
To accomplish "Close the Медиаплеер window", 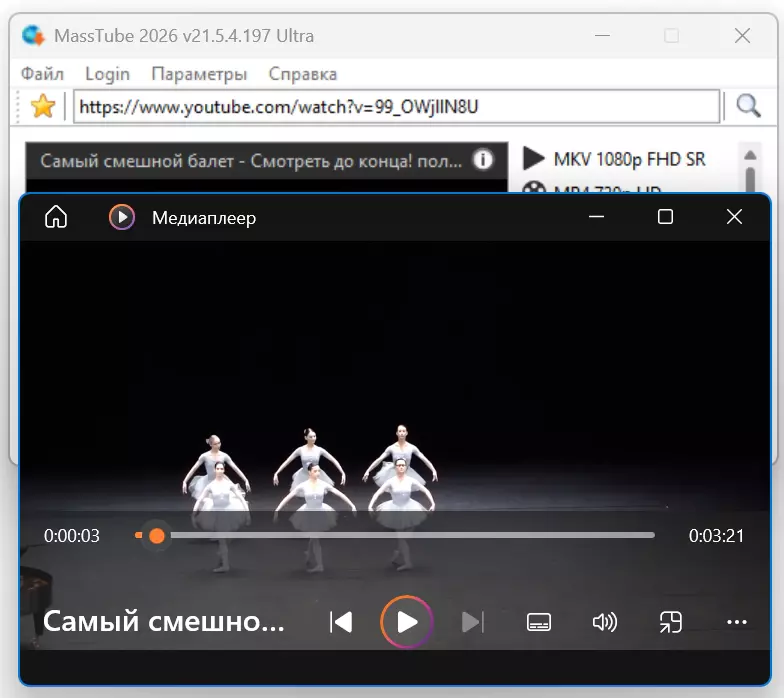I will pos(734,216).
